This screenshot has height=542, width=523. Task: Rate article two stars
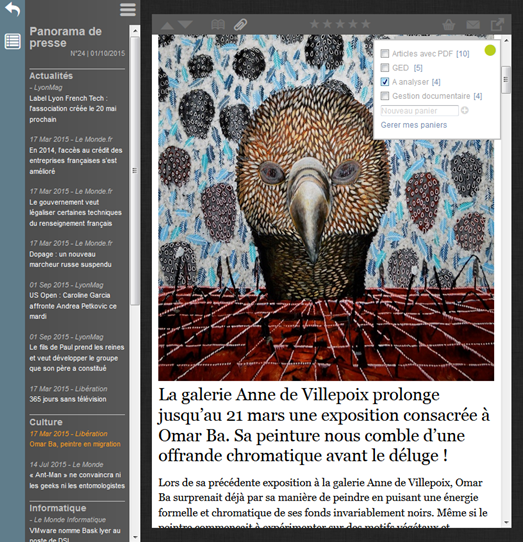327,24
